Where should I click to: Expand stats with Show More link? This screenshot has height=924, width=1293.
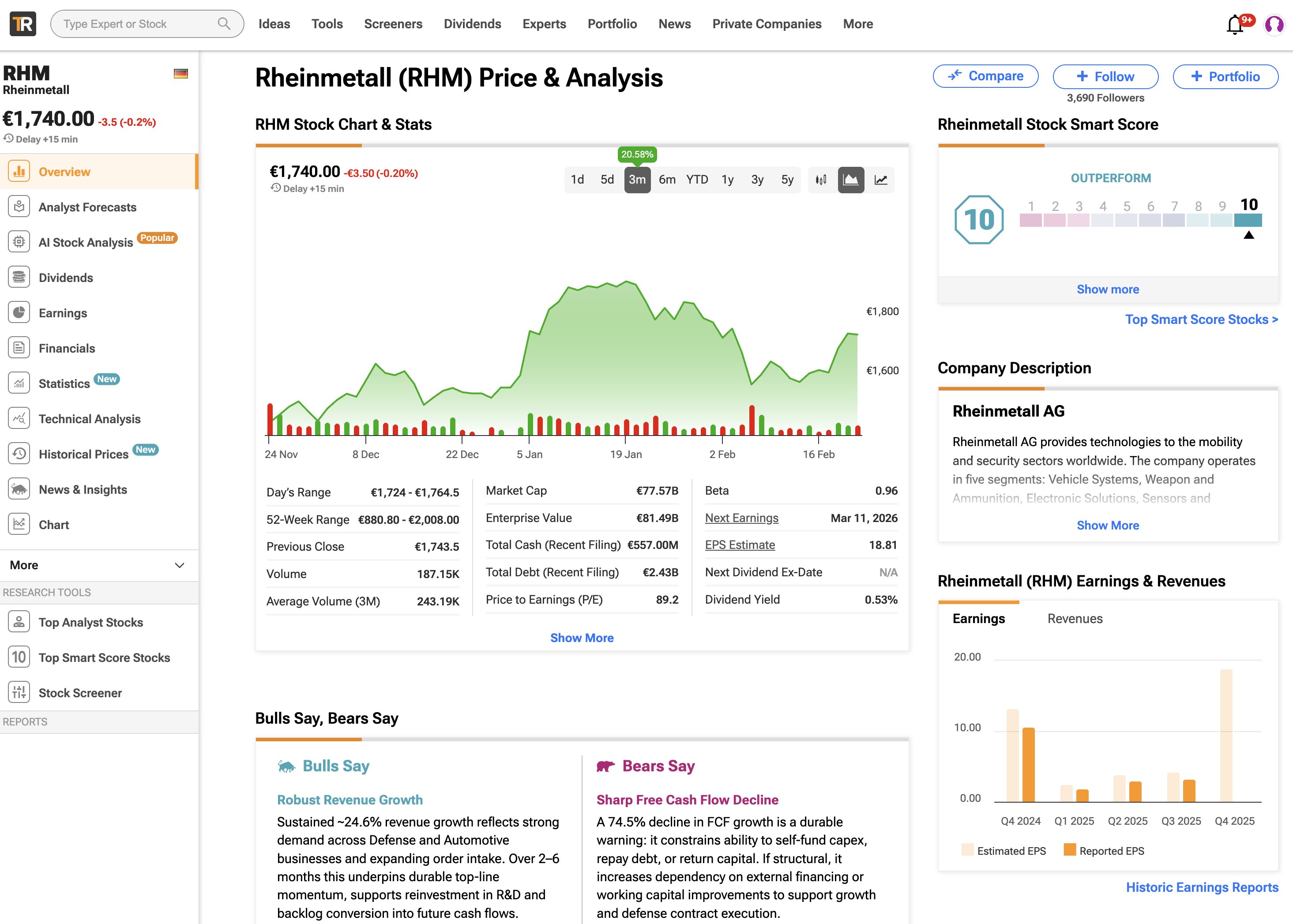tap(581, 638)
